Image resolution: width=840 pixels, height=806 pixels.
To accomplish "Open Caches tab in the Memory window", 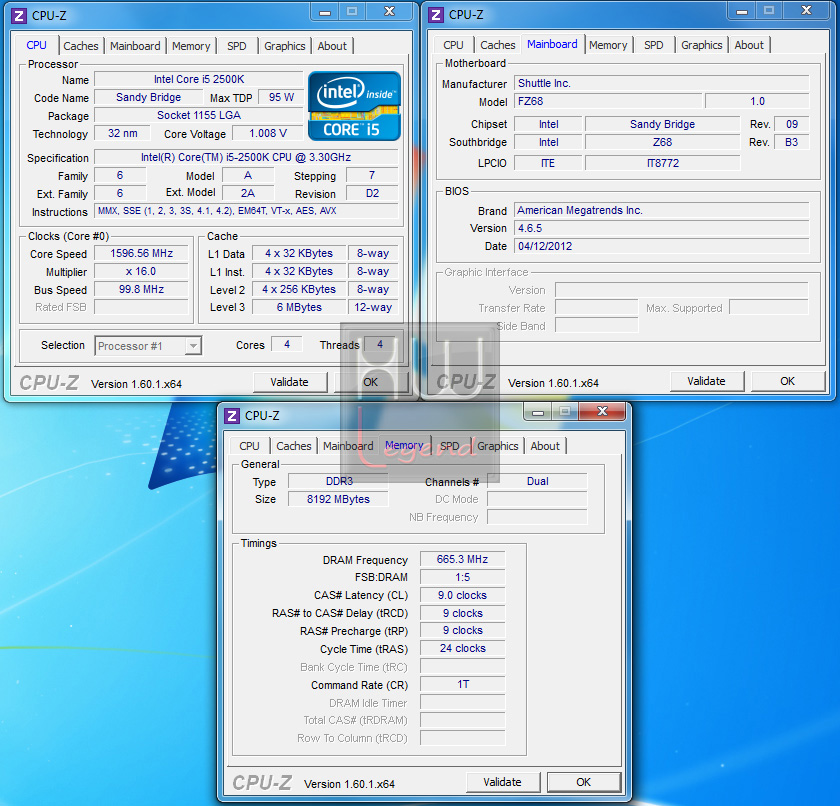I will 294,446.
